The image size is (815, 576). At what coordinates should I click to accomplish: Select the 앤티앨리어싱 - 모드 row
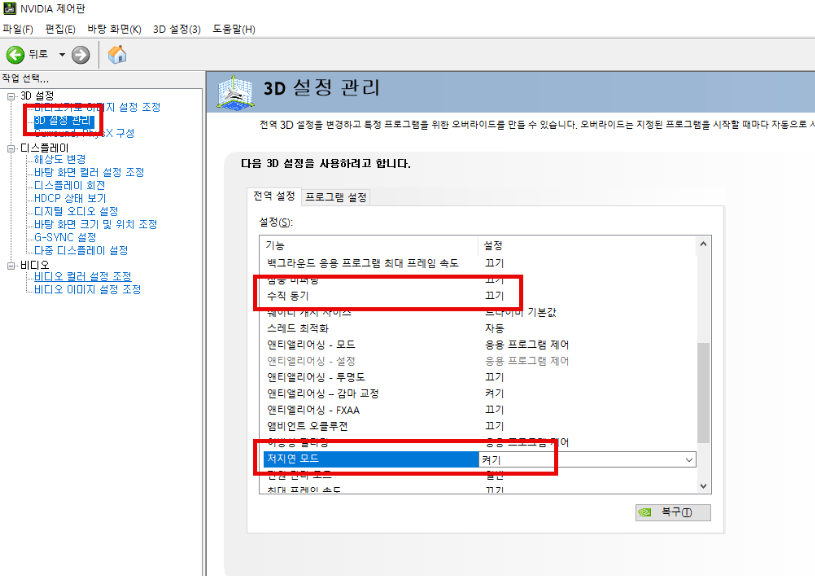pyautogui.click(x=478, y=345)
